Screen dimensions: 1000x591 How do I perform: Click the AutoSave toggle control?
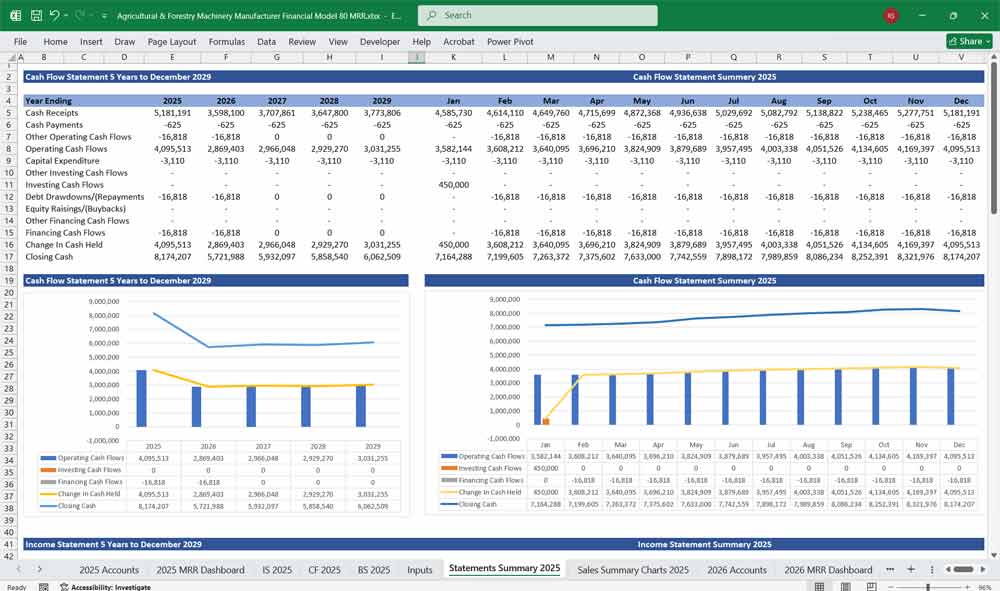pos(15,15)
